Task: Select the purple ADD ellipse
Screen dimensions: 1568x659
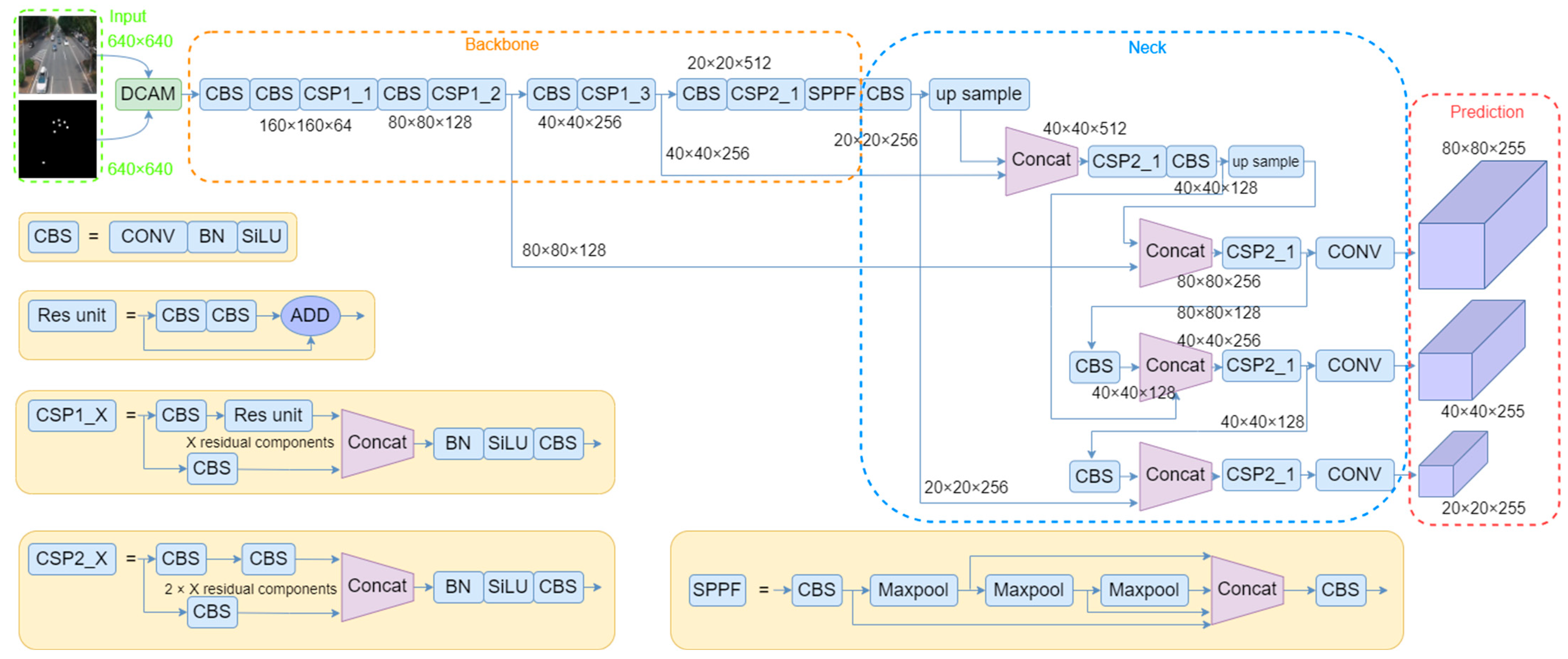Action: (x=310, y=315)
